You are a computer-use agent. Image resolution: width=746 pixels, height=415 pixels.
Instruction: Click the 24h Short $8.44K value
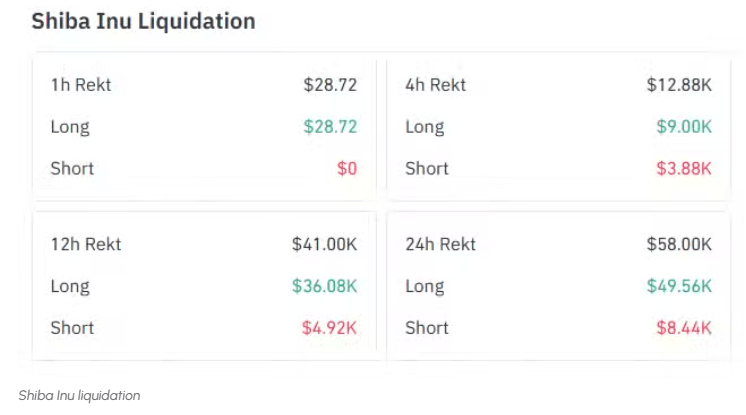click(684, 327)
